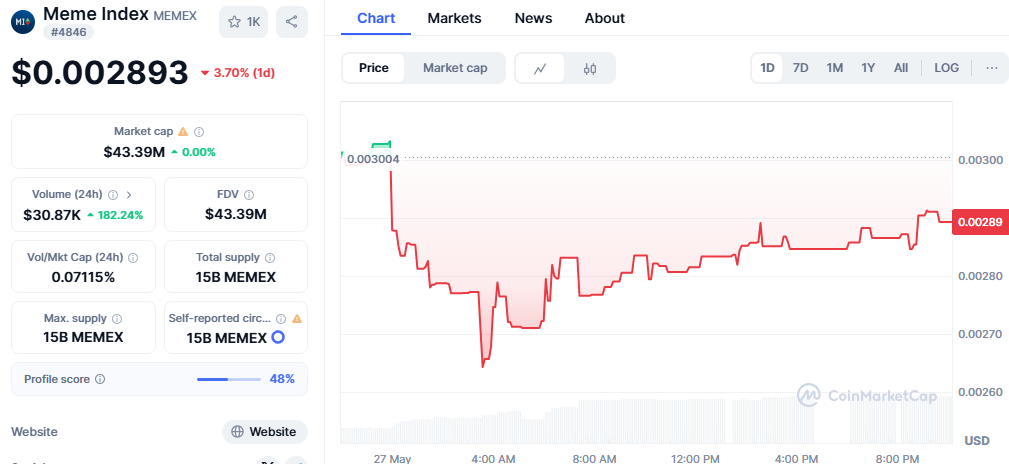Screen dimensions: 1009x464
Task: Open the Chart tab
Action: [x=376, y=19]
